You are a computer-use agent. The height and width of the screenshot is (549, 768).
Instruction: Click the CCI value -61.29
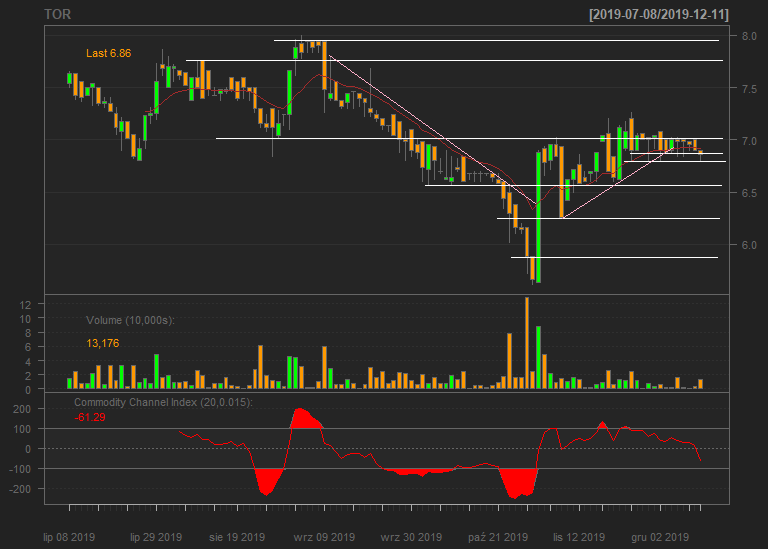[x=90, y=417]
